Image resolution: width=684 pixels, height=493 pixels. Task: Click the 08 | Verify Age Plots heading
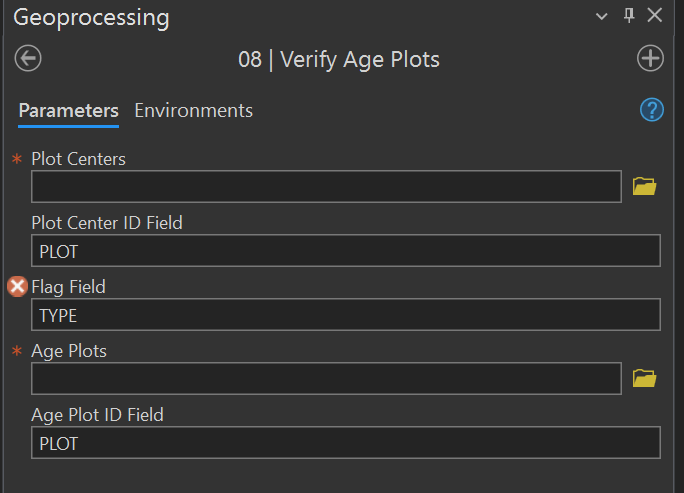pos(339,60)
